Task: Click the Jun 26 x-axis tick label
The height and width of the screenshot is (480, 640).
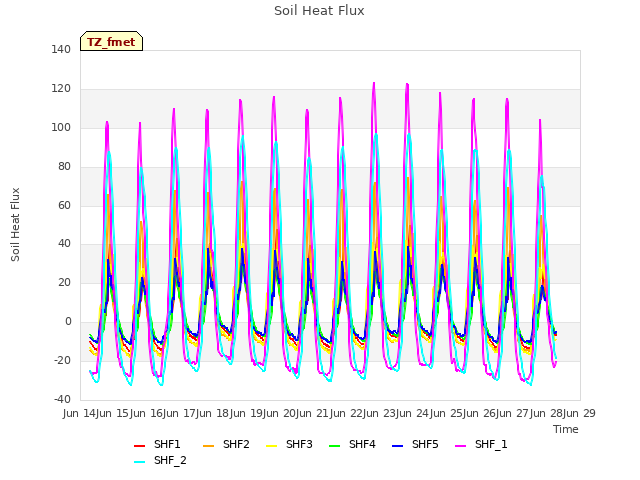Action: coord(480,413)
